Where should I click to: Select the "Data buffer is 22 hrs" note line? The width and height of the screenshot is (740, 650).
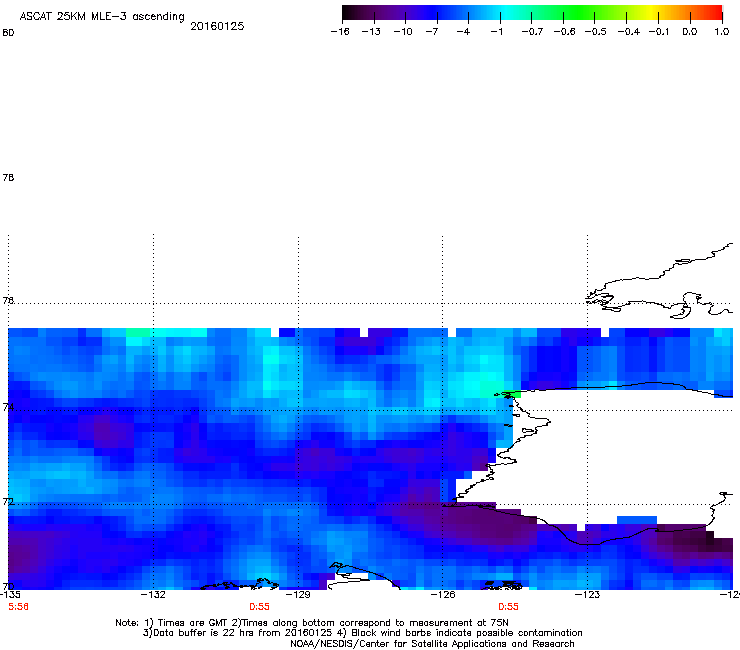point(362,633)
